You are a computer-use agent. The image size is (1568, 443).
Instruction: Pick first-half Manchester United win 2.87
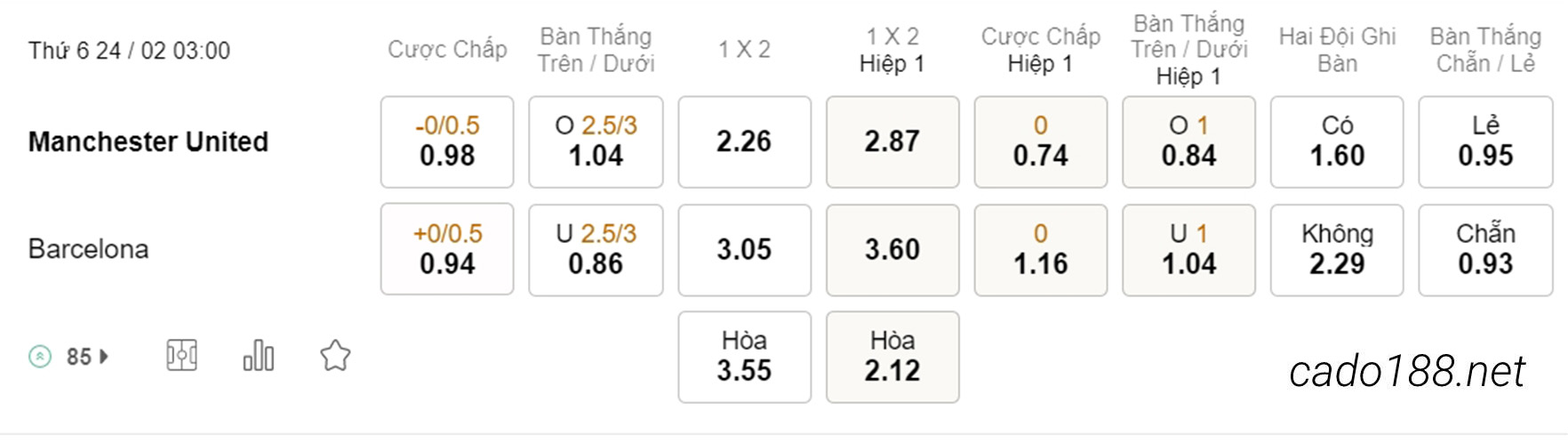pyautogui.click(x=892, y=142)
